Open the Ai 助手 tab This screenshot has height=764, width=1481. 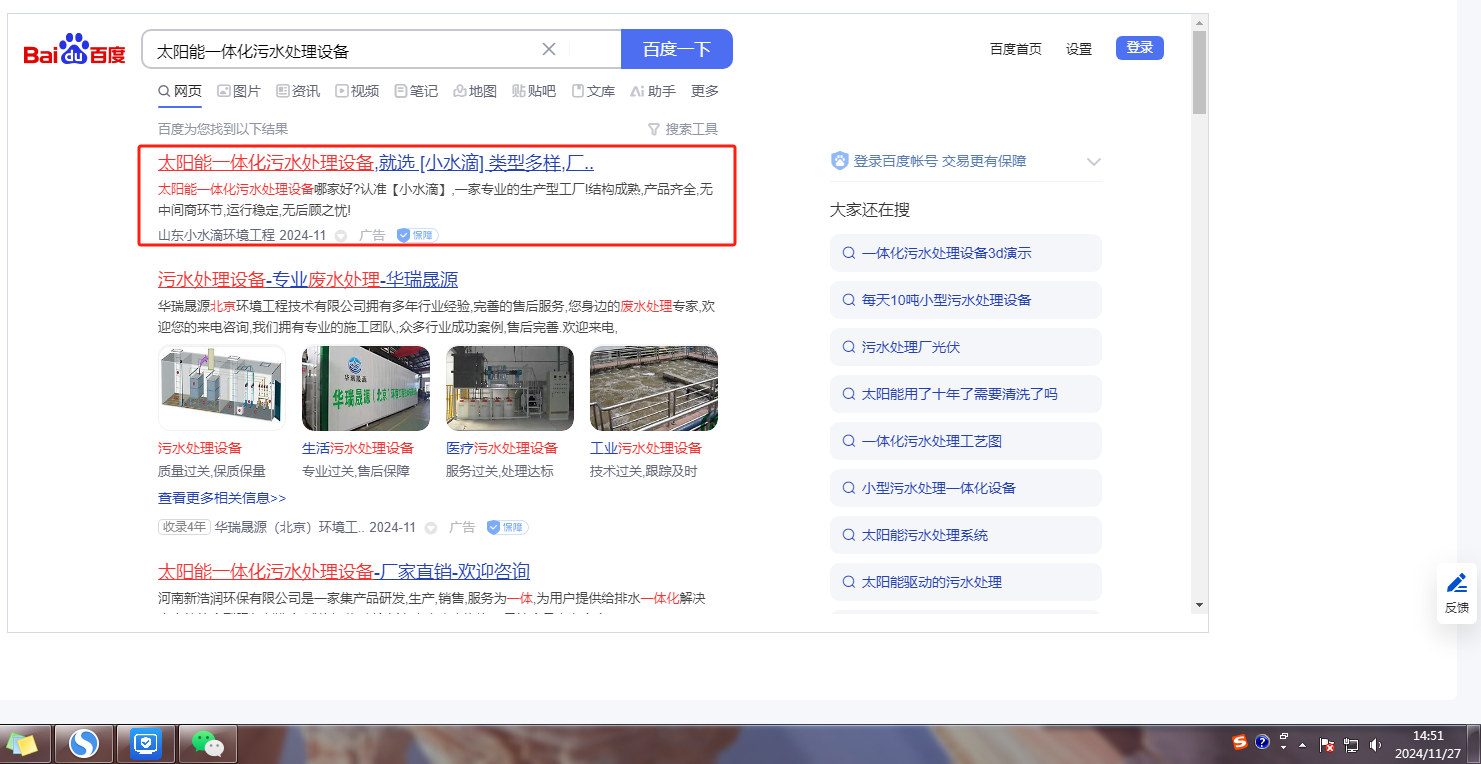coord(653,91)
